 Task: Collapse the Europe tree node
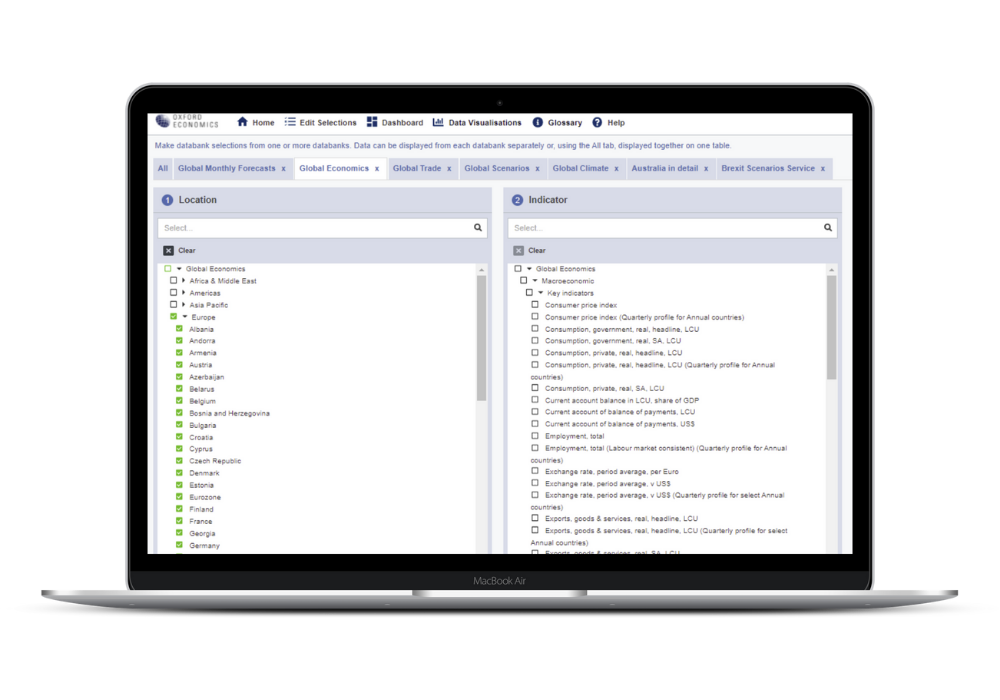(x=185, y=317)
